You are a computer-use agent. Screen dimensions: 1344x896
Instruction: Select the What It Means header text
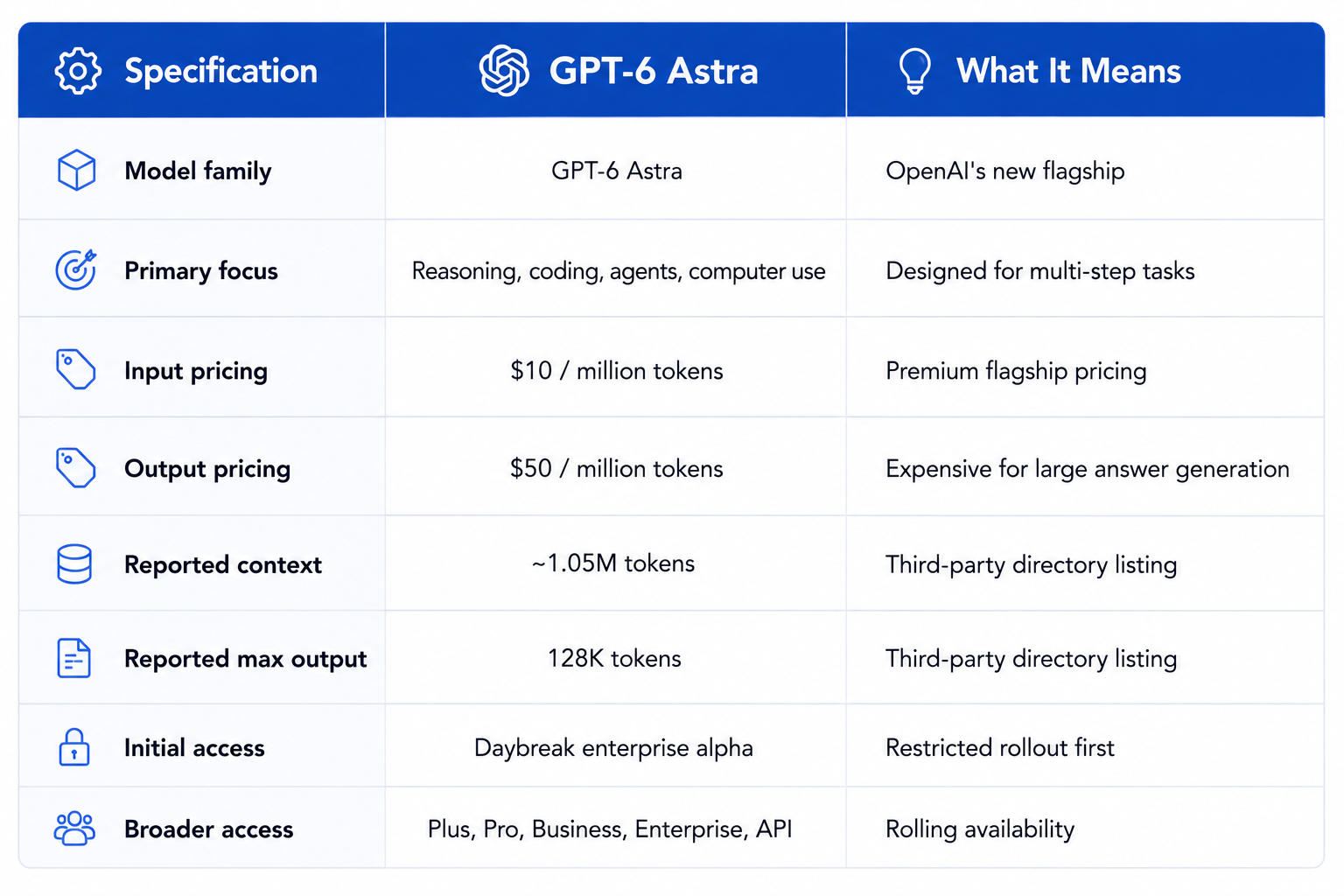click(x=1068, y=71)
